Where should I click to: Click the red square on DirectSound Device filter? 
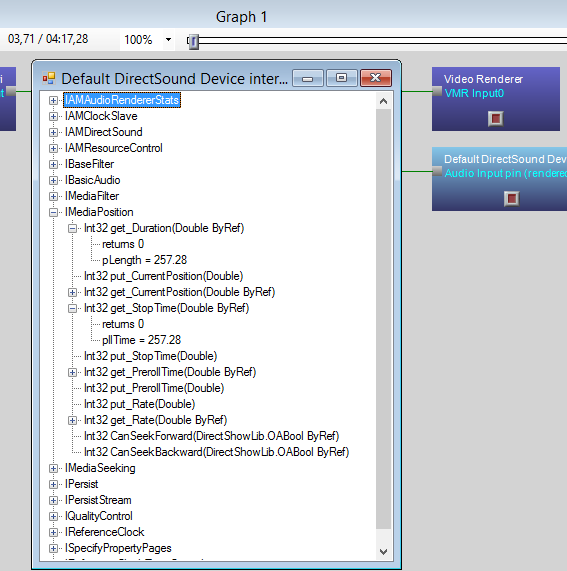pos(512,198)
